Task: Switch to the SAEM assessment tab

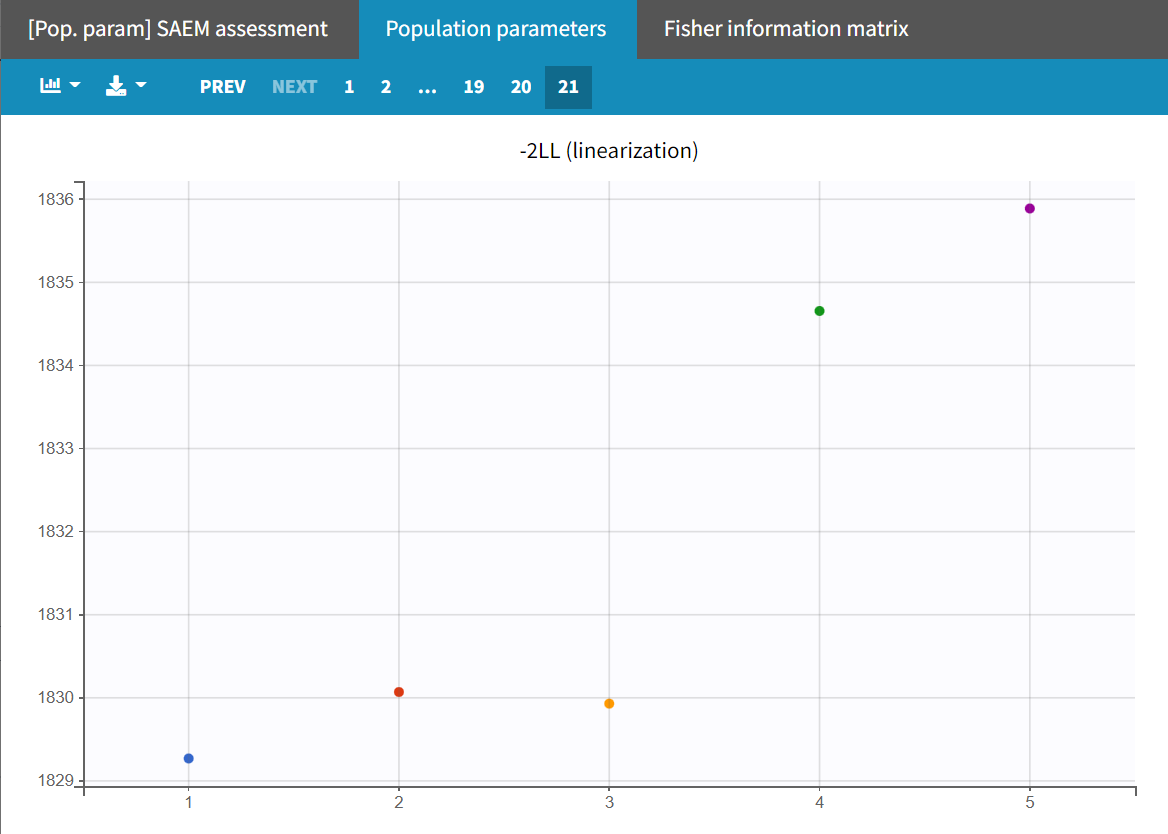Action: coord(178,29)
